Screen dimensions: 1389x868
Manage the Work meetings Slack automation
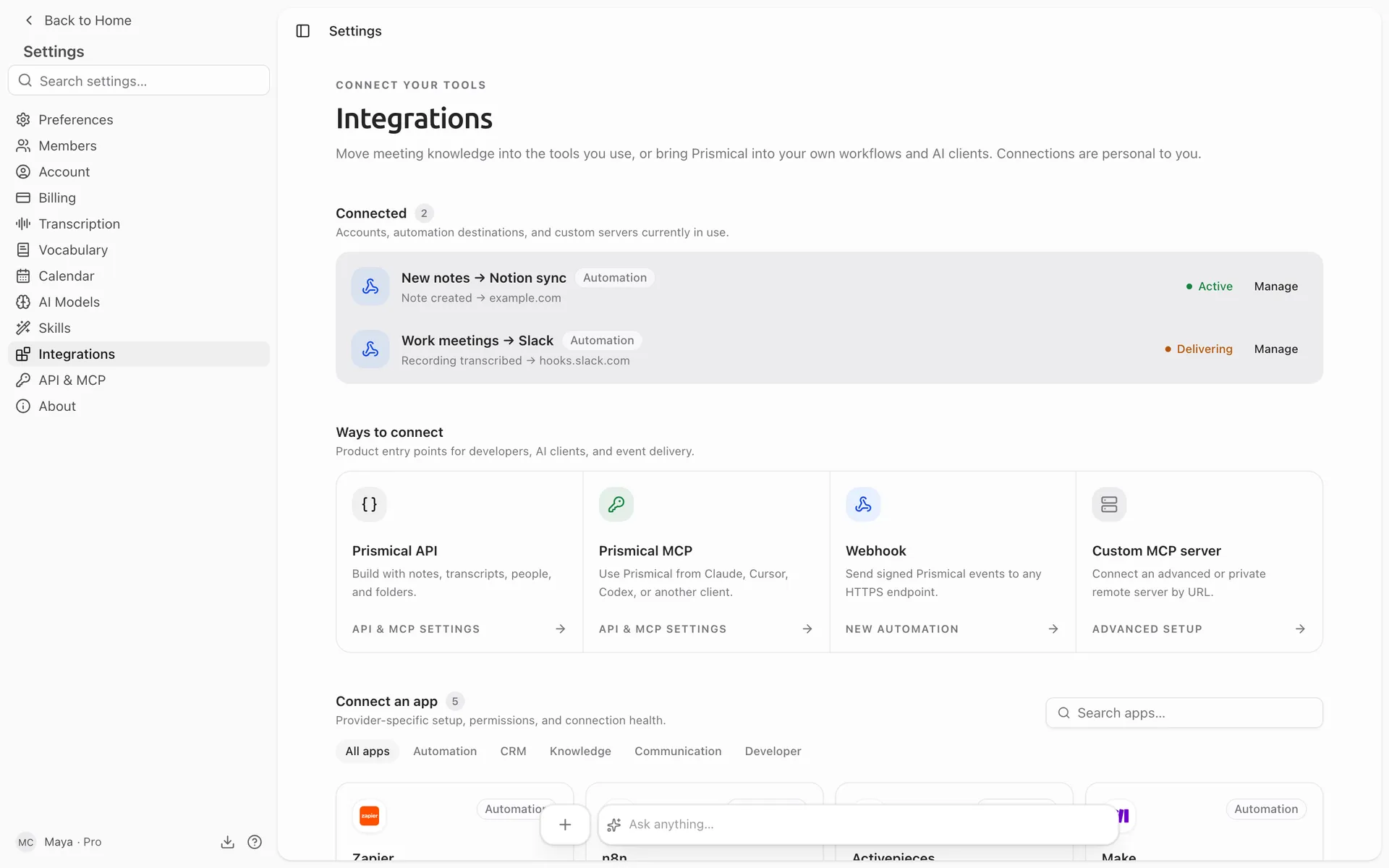click(1275, 349)
